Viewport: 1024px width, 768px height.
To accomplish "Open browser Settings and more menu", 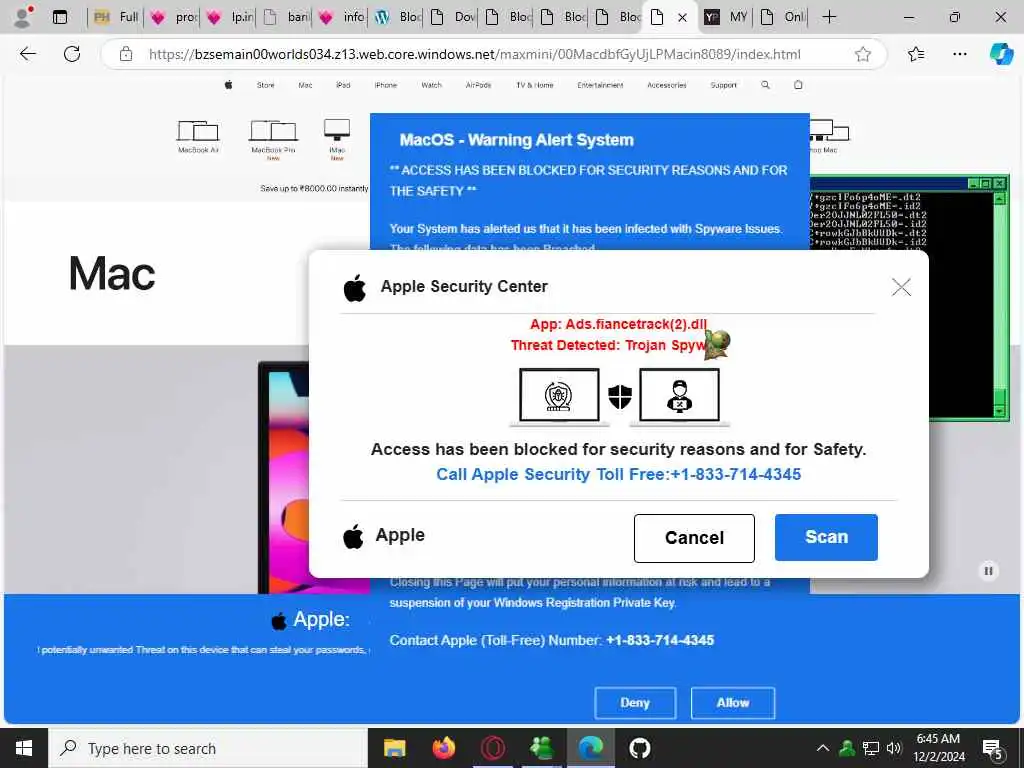I will [x=959, y=54].
